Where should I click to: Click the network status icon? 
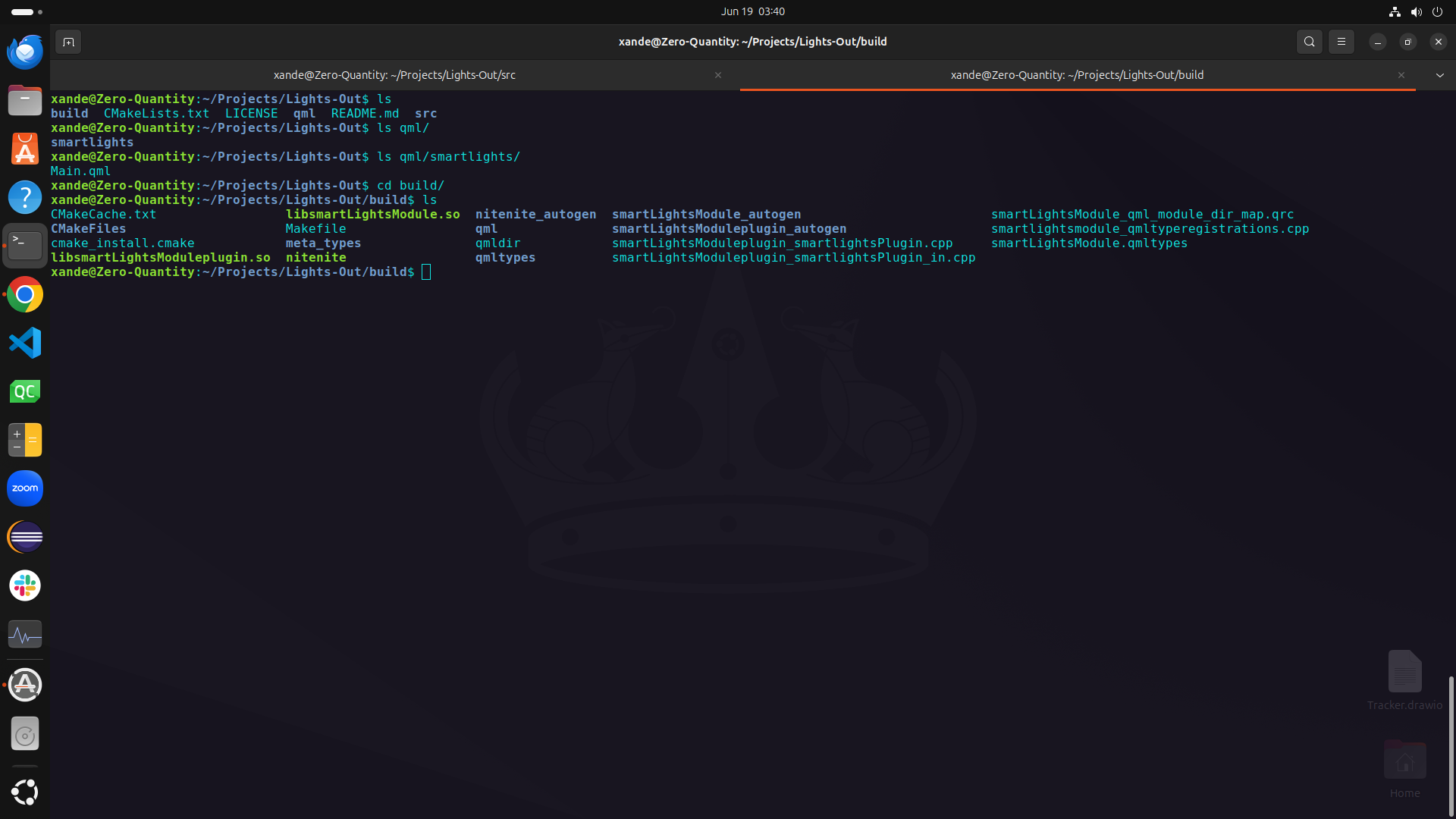tap(1395, 11)
